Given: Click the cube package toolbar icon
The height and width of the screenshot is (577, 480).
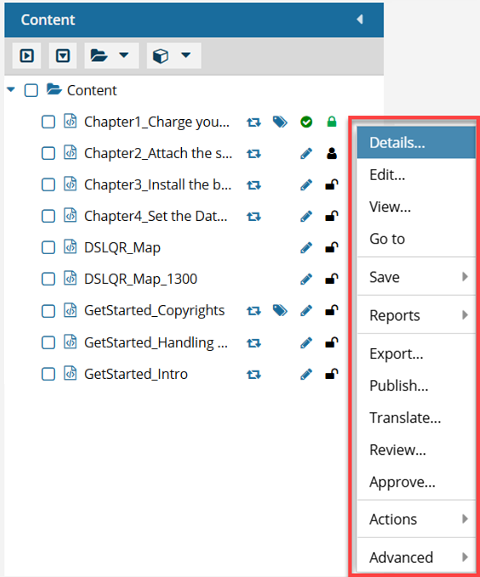Looking at the screenshot, I should click(160, 56).
